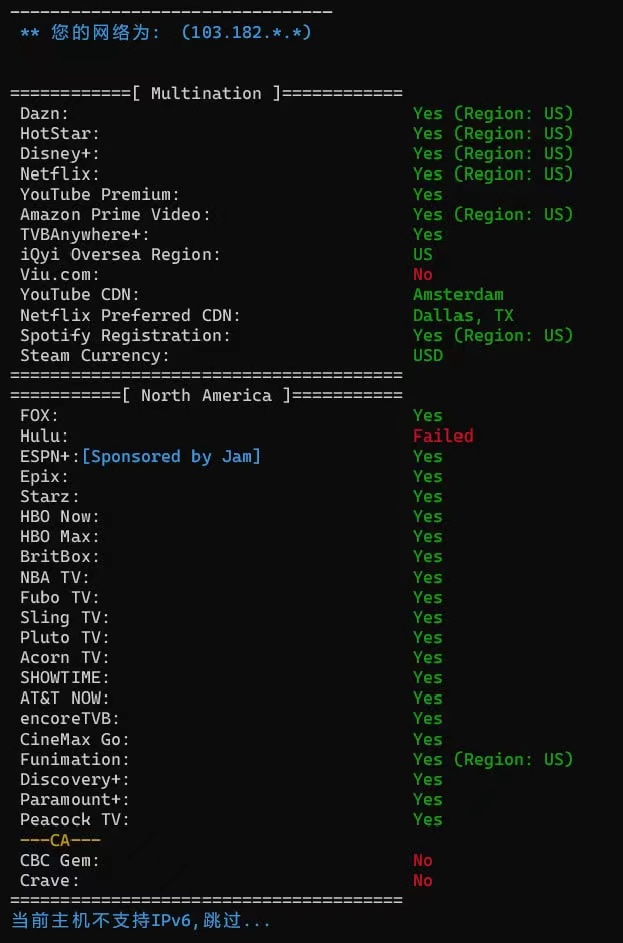Viewport: 623px width, 943px height.
Task: Click the iQyi Oversea Region US value
Action: pos(423,254)
